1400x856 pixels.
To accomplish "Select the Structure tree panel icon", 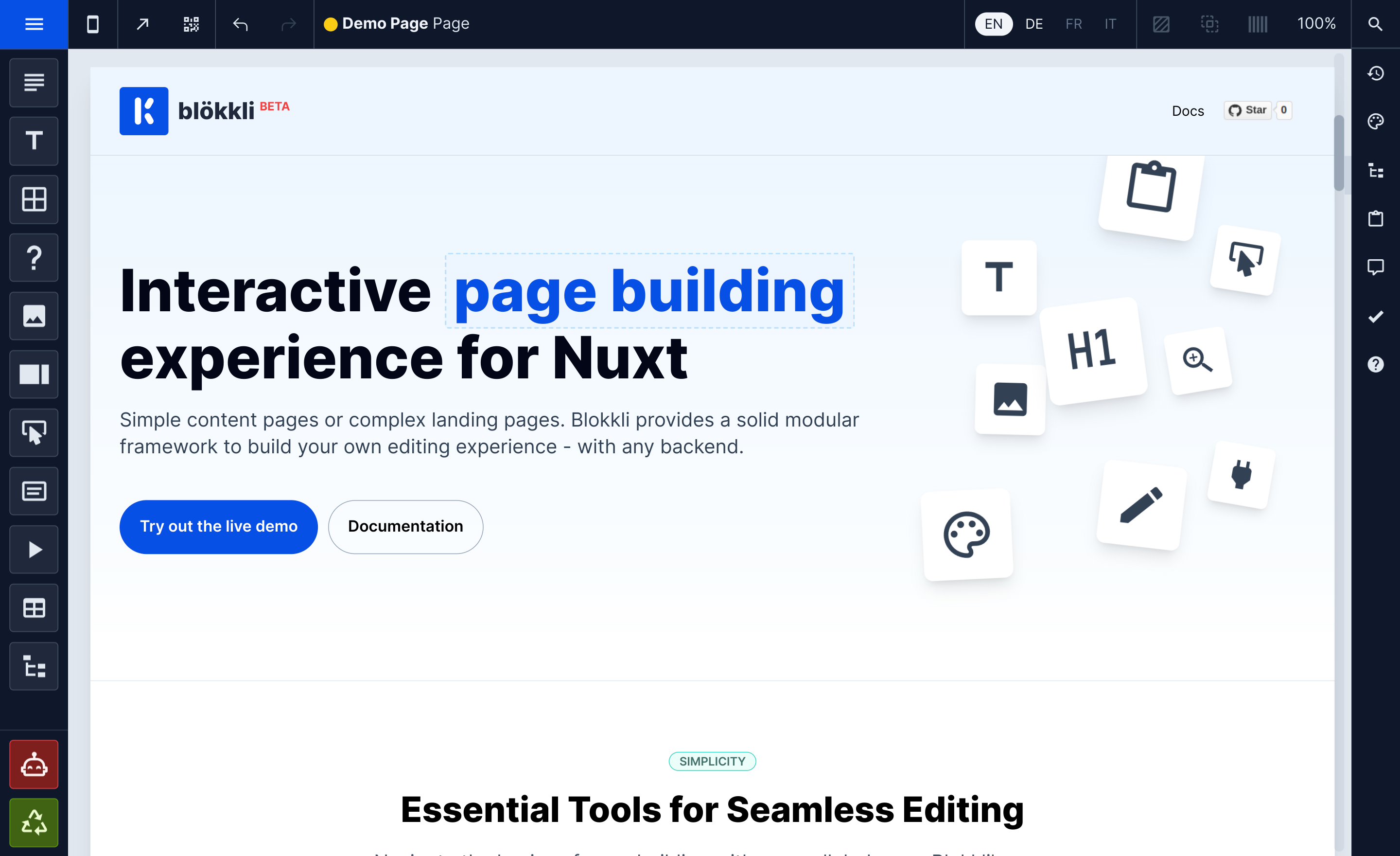I will pyautogui.click(x=33, y=666).
